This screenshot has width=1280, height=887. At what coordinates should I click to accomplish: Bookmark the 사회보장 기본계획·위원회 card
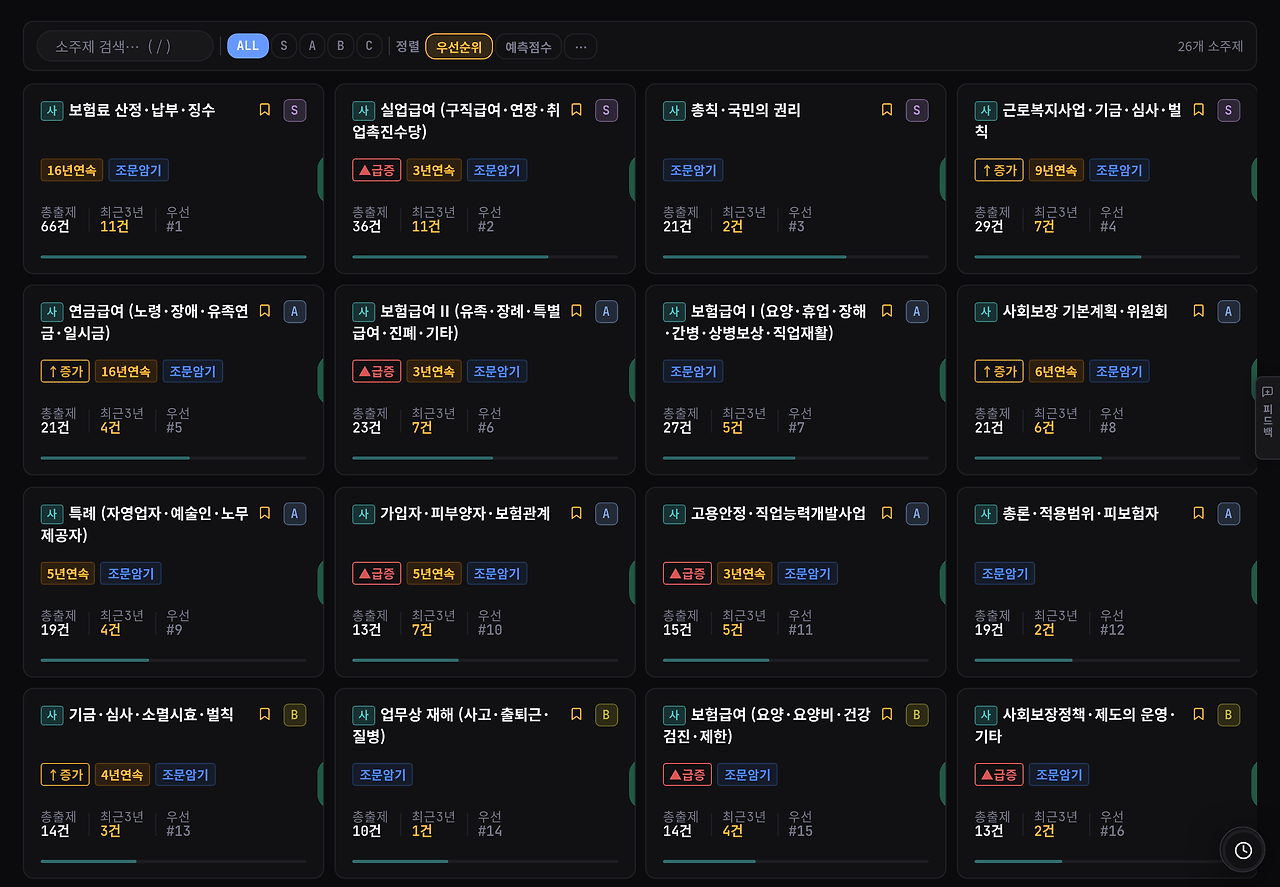coord(1198,311)
